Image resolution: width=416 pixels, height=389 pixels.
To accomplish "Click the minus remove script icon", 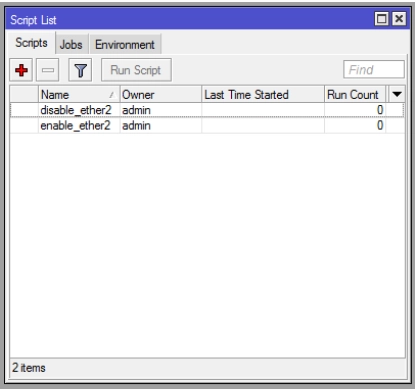I will click(47, 70).
